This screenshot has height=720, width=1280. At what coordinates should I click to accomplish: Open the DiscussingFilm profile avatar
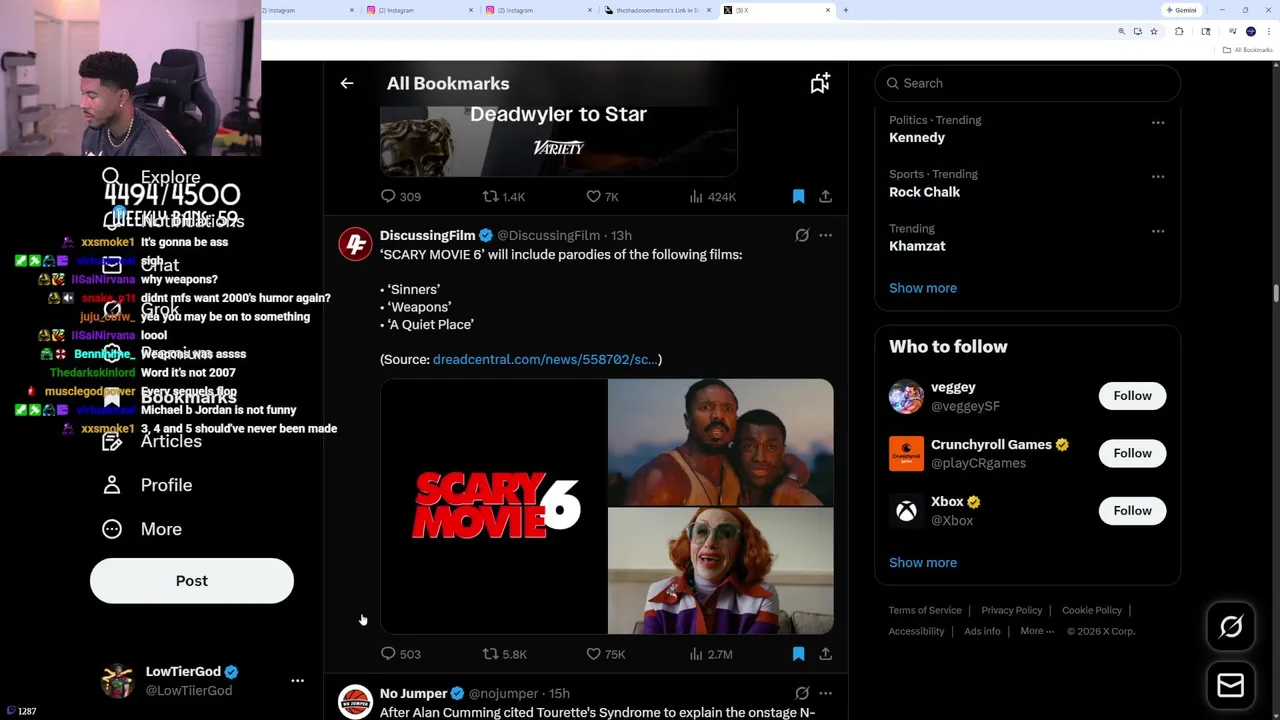[x=355, y=244]
